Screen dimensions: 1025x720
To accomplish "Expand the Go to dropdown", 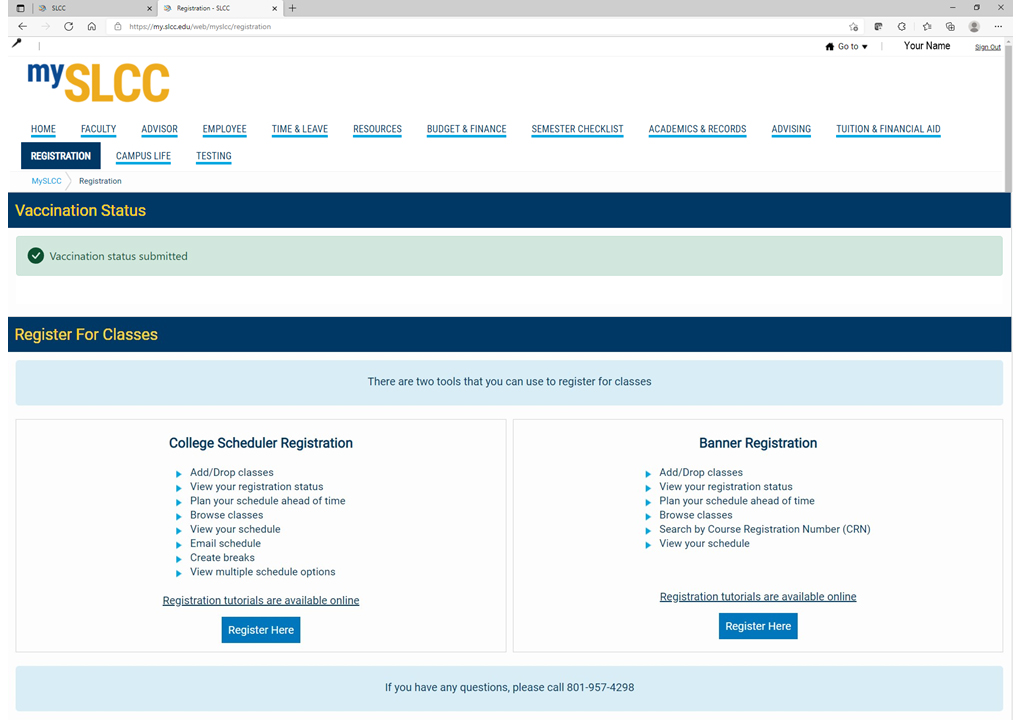I will pyautogui.click(x=847, y=47).
